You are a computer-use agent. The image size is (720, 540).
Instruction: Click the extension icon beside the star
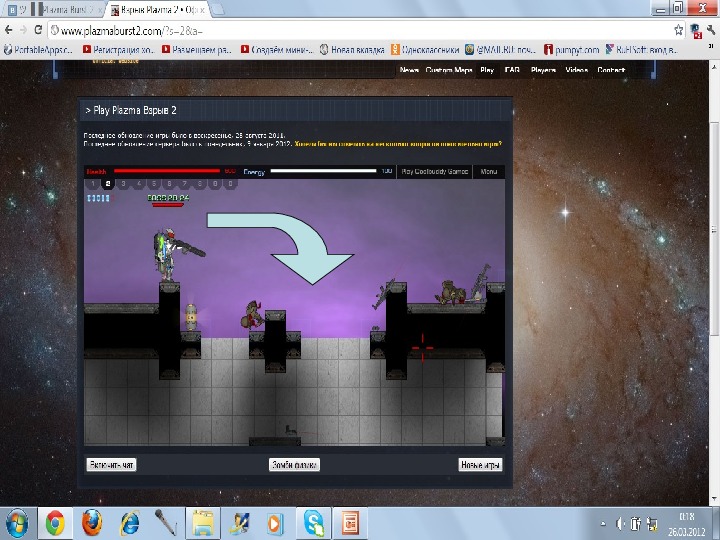696,31
